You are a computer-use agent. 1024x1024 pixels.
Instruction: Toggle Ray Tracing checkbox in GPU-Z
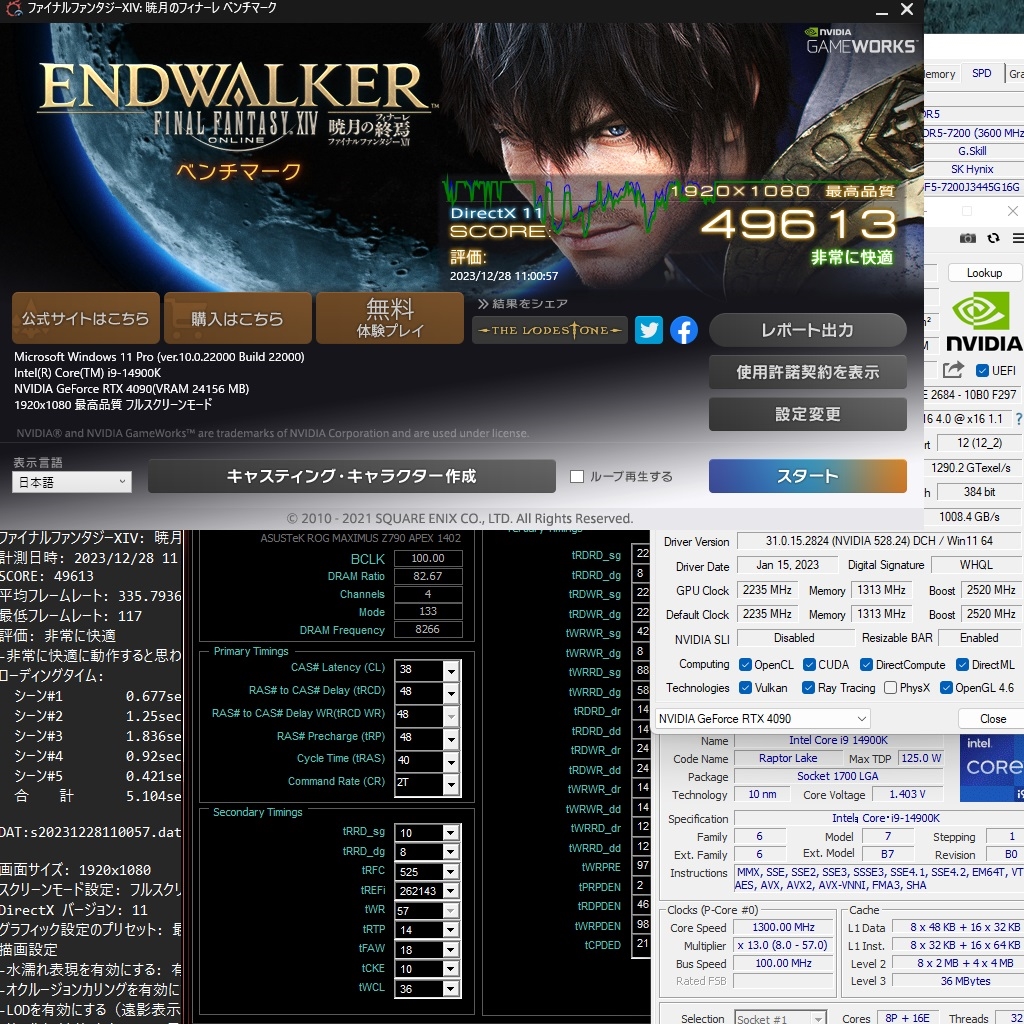[808, 688]
